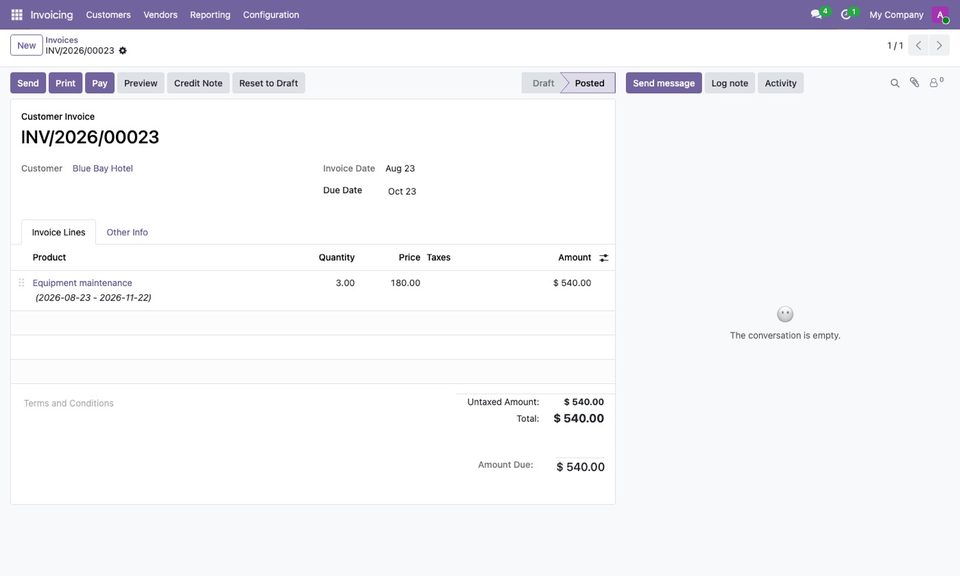This screenshot has width=960, height=576.
Task: Click price cell 180.00
Action: click(x=405, y=283)
